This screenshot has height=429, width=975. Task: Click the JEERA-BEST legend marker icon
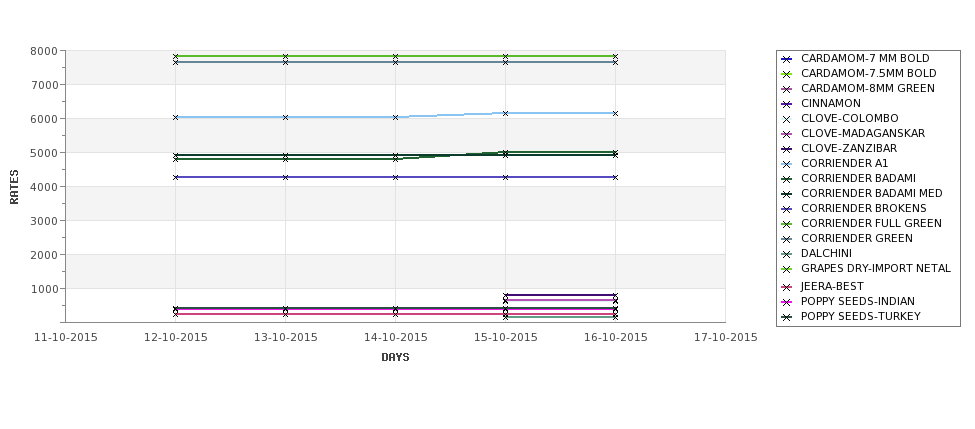point(786,287)
